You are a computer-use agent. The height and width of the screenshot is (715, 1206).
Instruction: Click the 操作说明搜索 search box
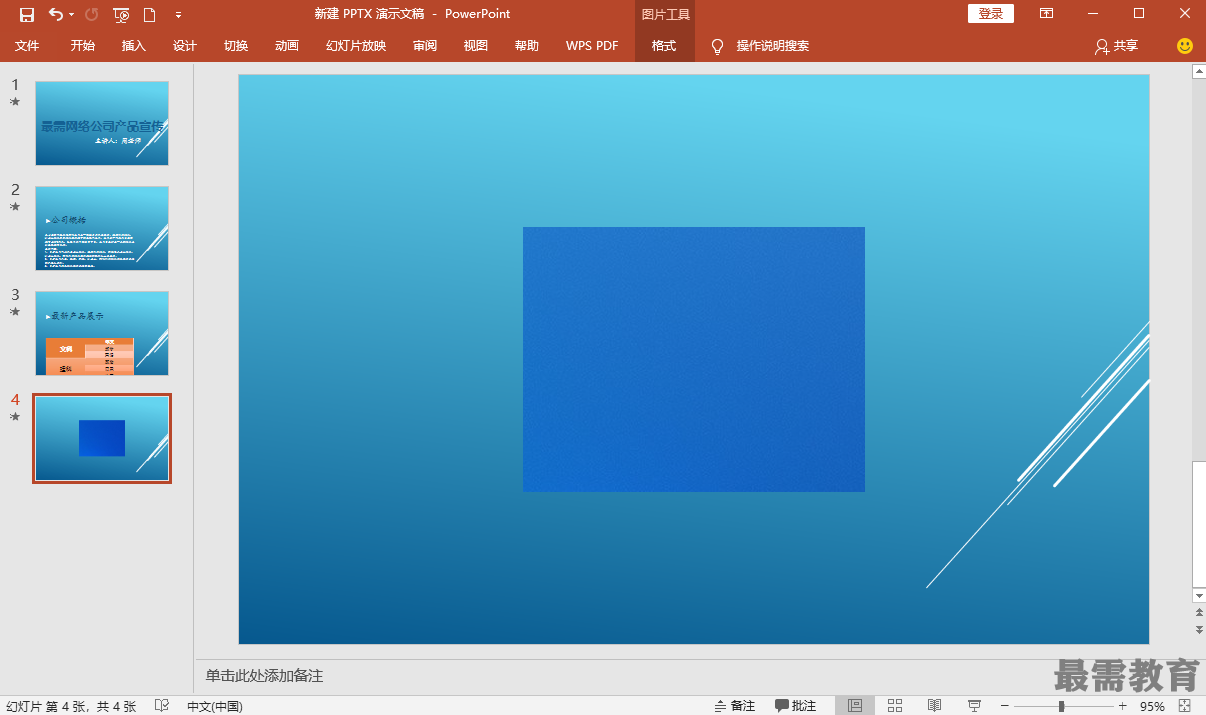[773, 46]
